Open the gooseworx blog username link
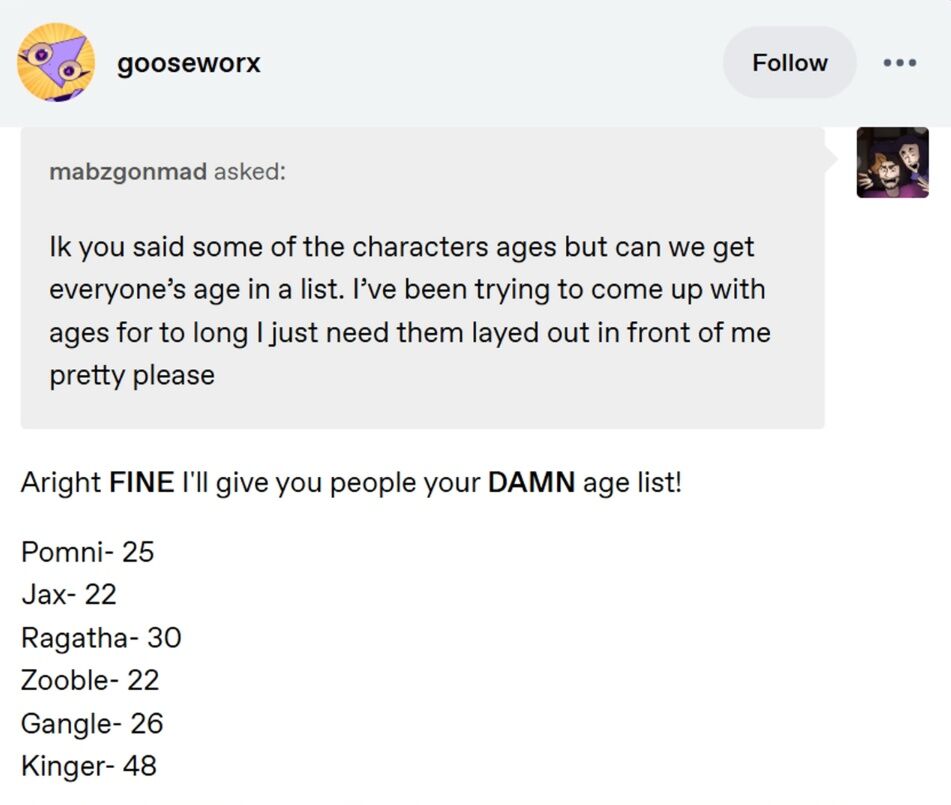The image size is (951, 805). 189,63
